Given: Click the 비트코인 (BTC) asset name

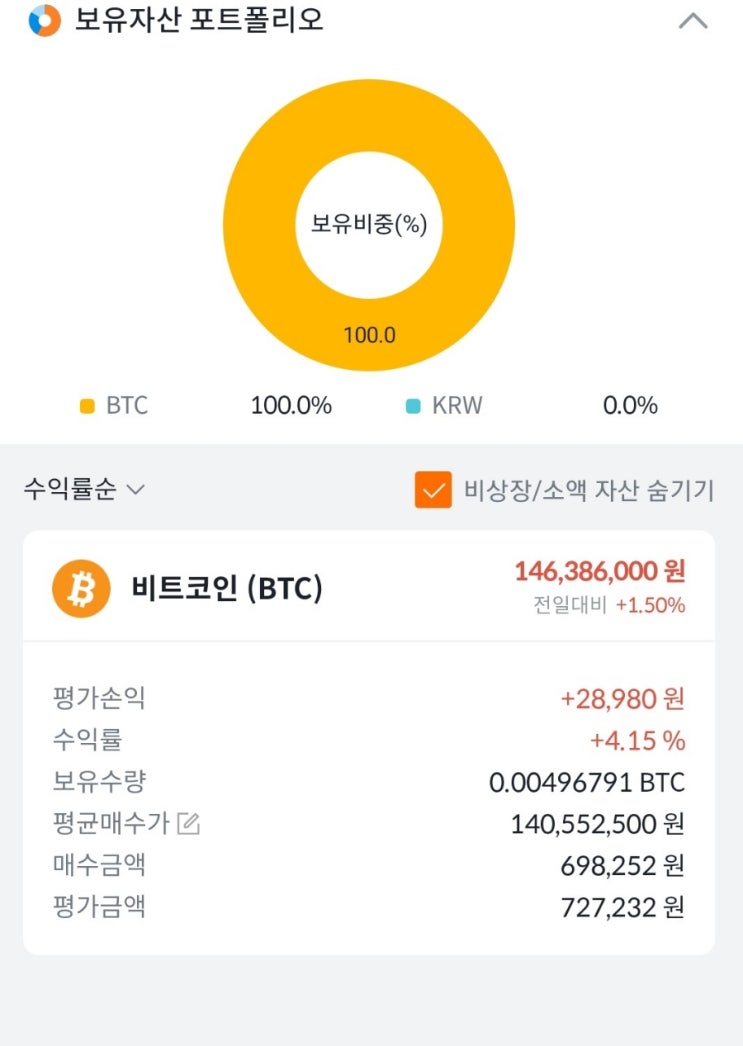Looking at the screenshot, I should [227, 589].
